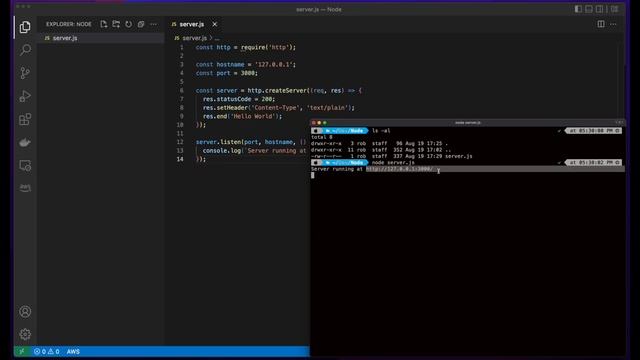Click 'require' keyword on line 1

pyautogui.click(x=253, y=47)
